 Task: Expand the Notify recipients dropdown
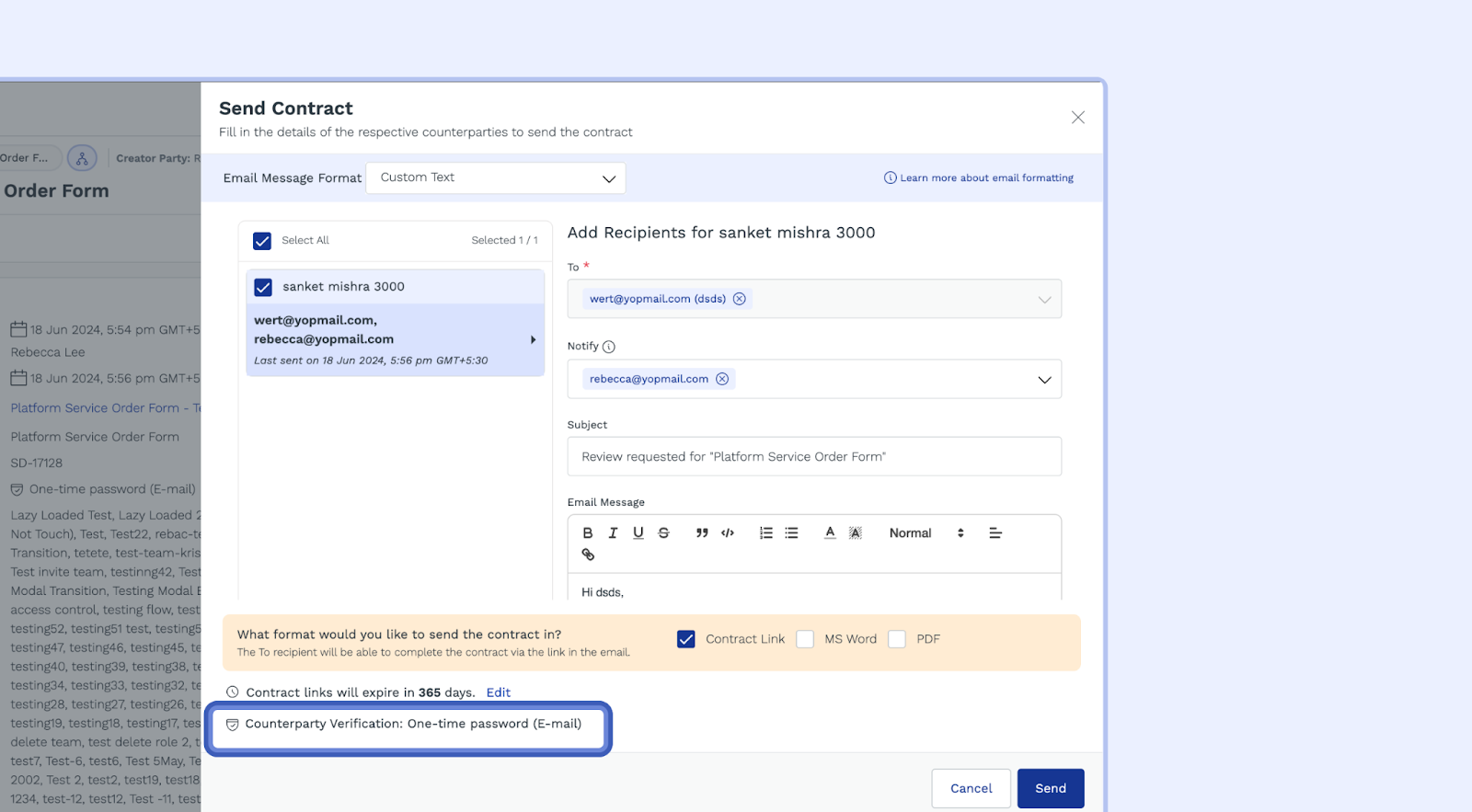[1044, 380]
